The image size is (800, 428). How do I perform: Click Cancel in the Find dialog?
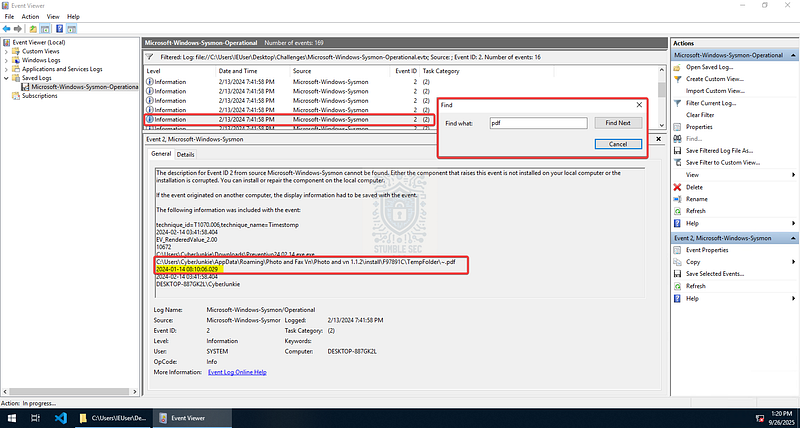[x=618, y=144]
